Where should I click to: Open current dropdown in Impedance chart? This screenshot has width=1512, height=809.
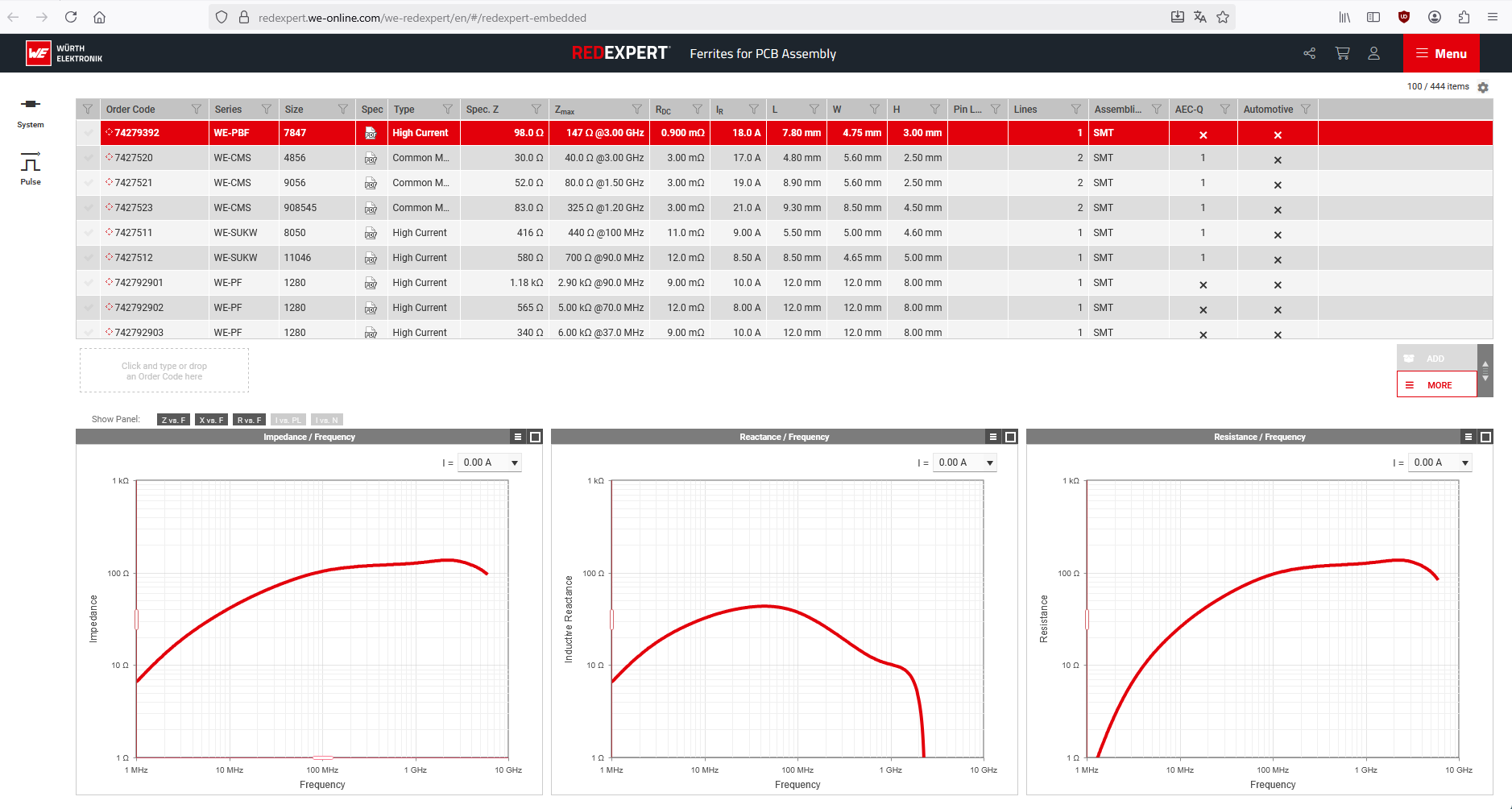pos(490,463)
